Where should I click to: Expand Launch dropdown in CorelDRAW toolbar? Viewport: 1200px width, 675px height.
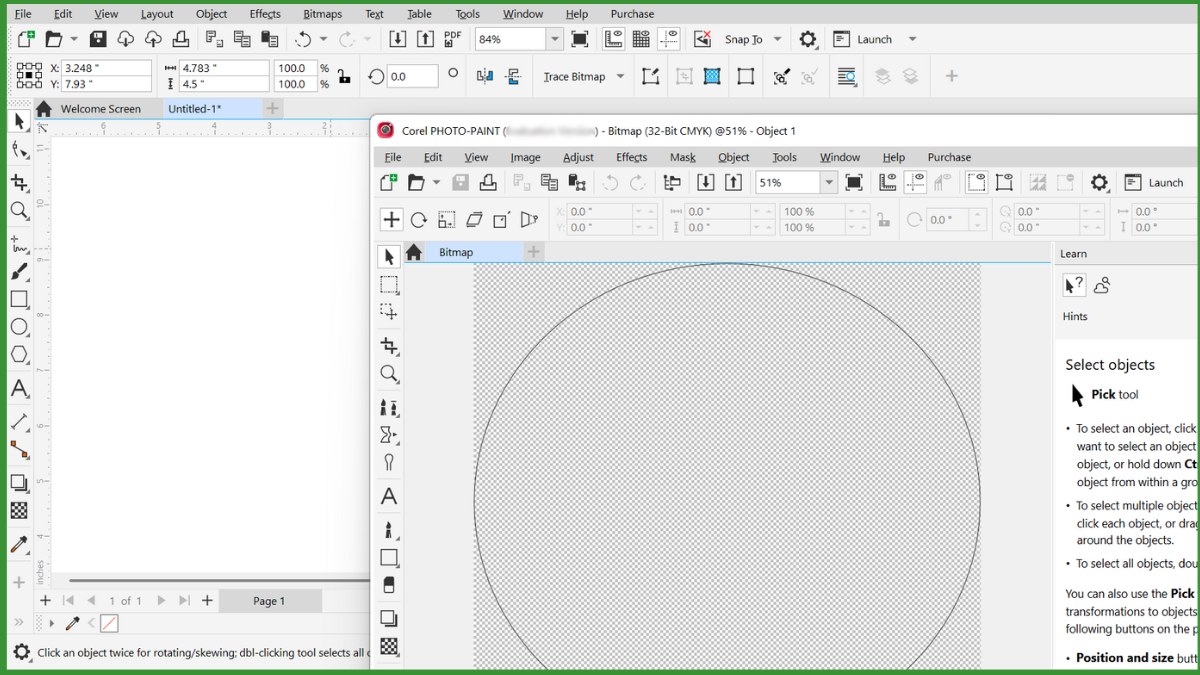tap(912, 39)
